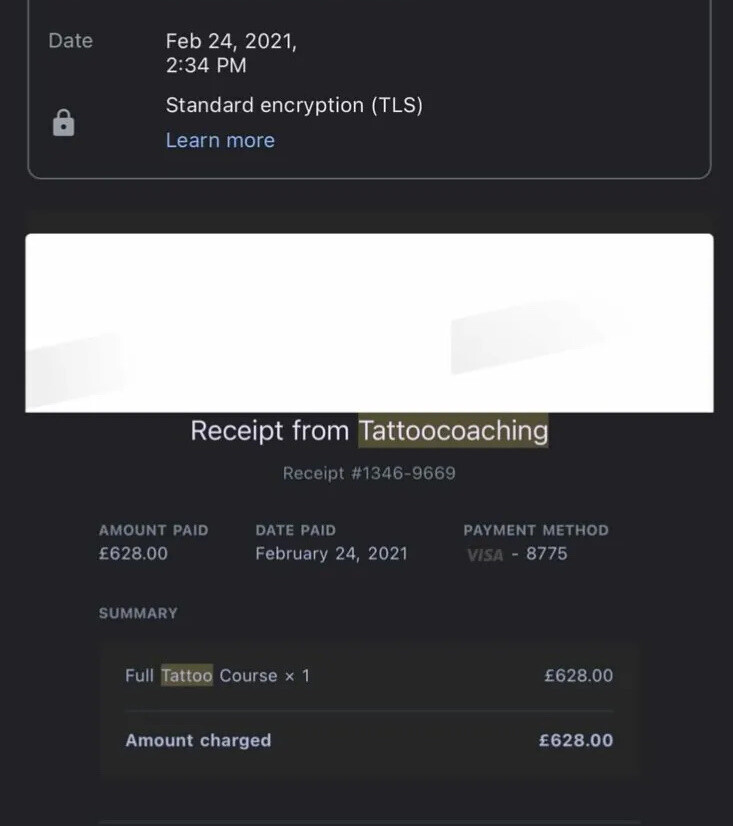This screenshot has width=733, height=826.
Task: Click the 2:34 PM time text
Action: 206,66
